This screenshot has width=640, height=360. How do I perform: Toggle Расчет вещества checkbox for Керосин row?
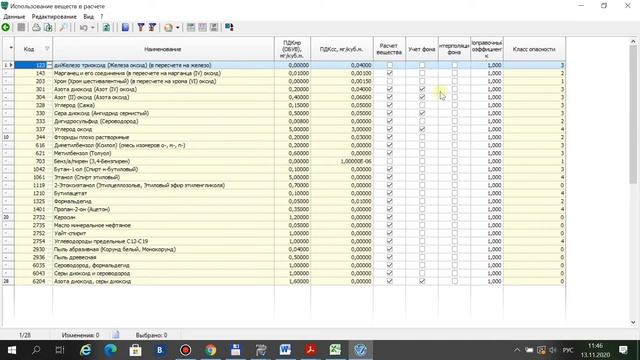[389, 217]
